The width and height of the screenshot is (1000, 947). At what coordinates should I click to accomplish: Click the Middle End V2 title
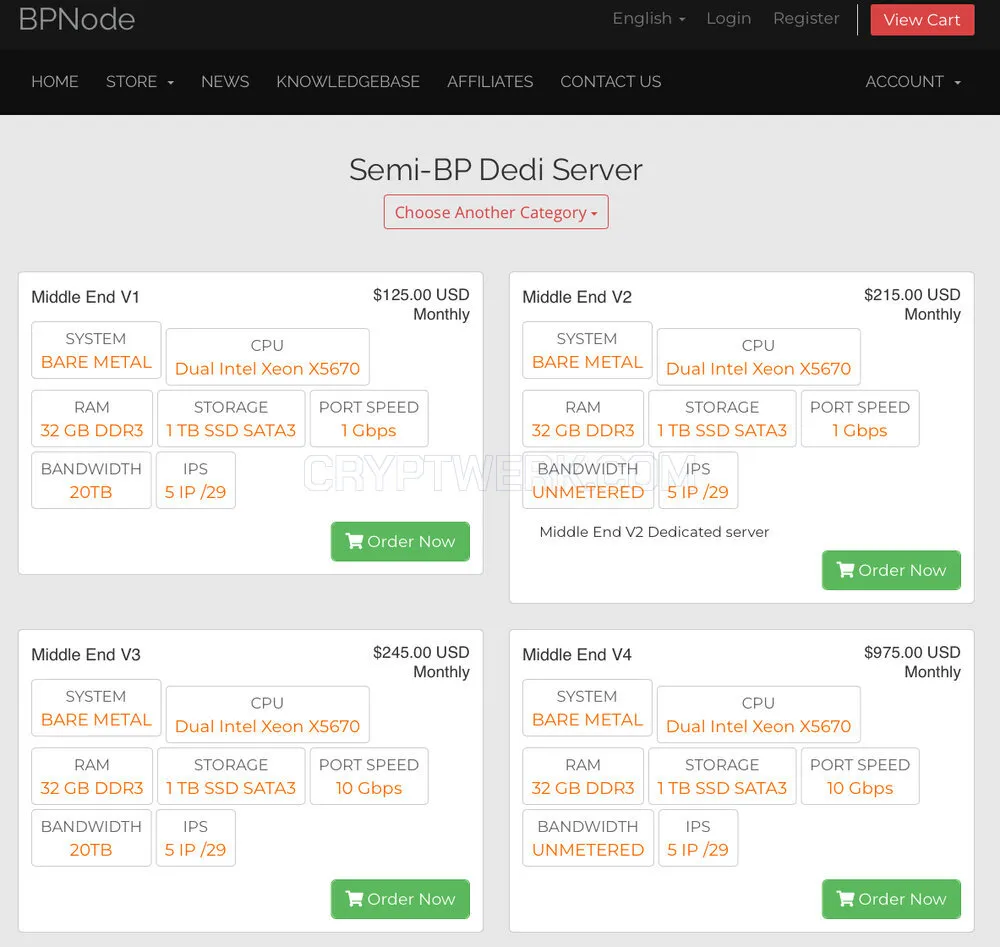pos(577,297)
